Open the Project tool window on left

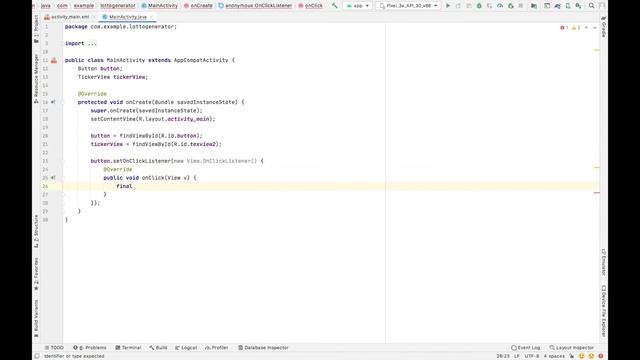coord(36,29)
